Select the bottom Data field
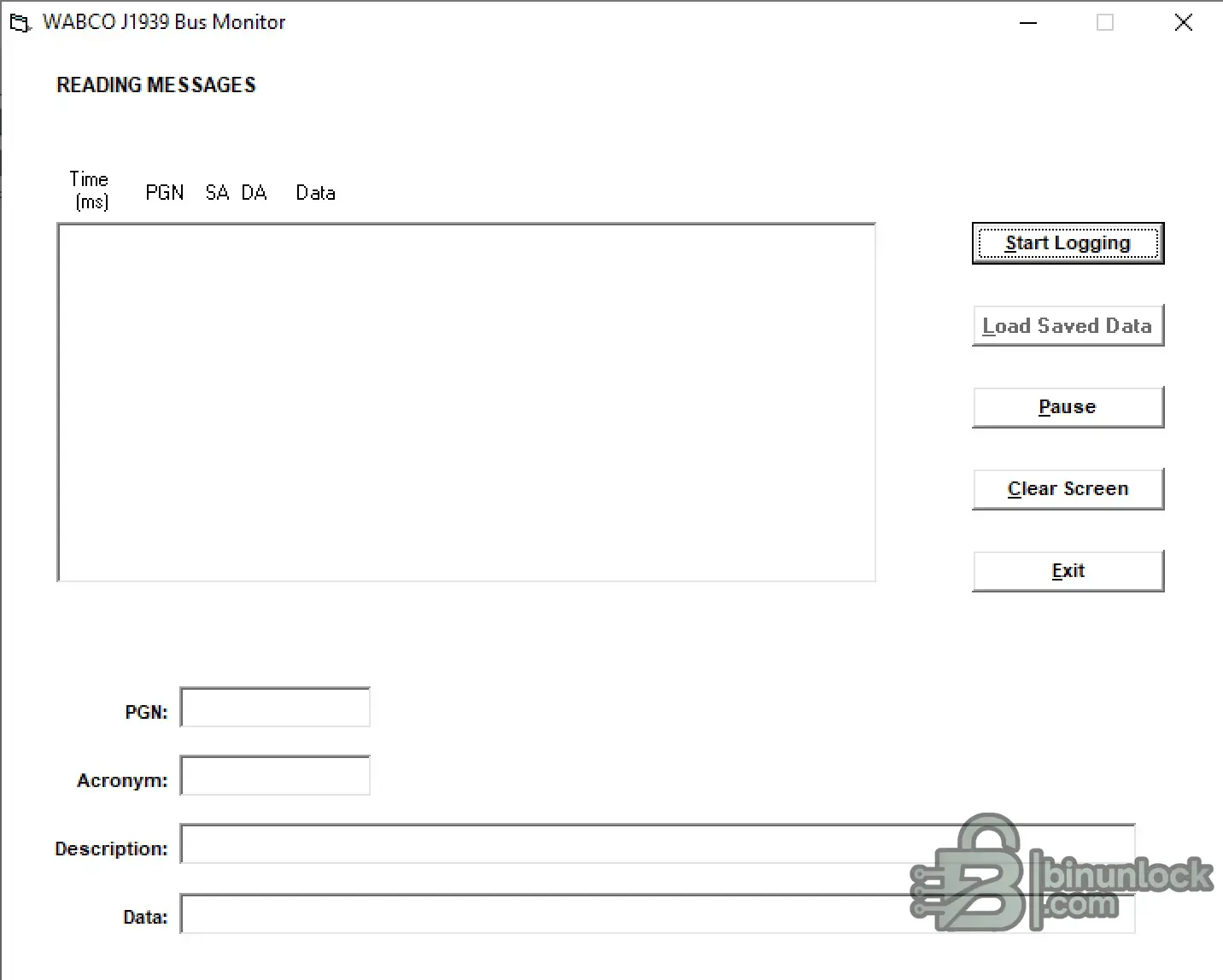Viewport: 1223px width, 980px height. (658, 913)
